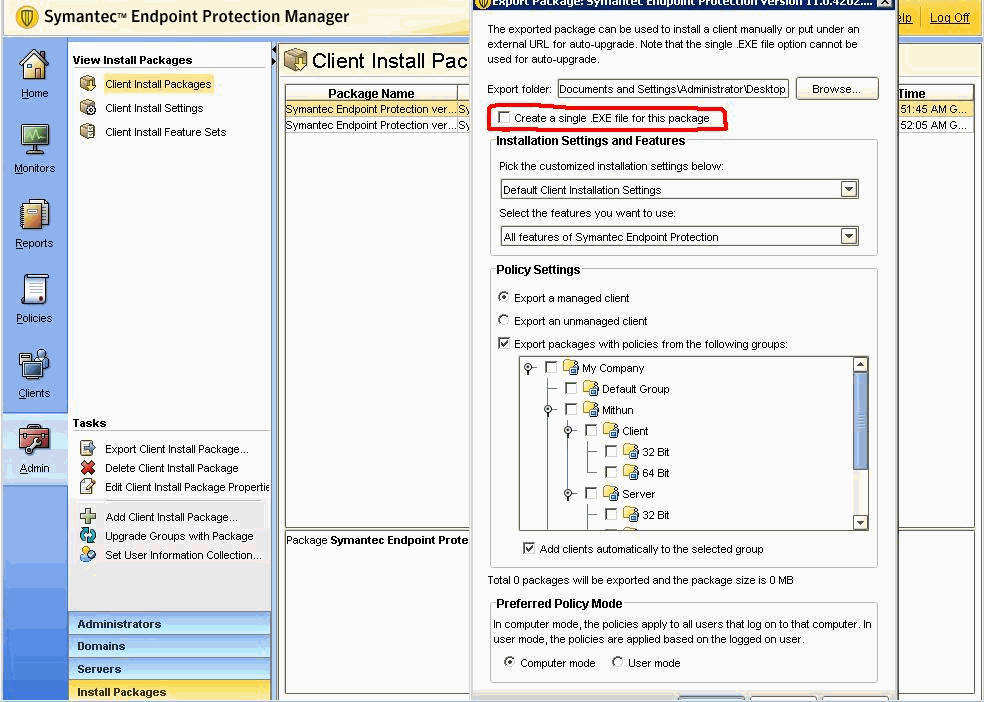
Task: Click Delete Client Install Package task
Action: pos(171,468)
